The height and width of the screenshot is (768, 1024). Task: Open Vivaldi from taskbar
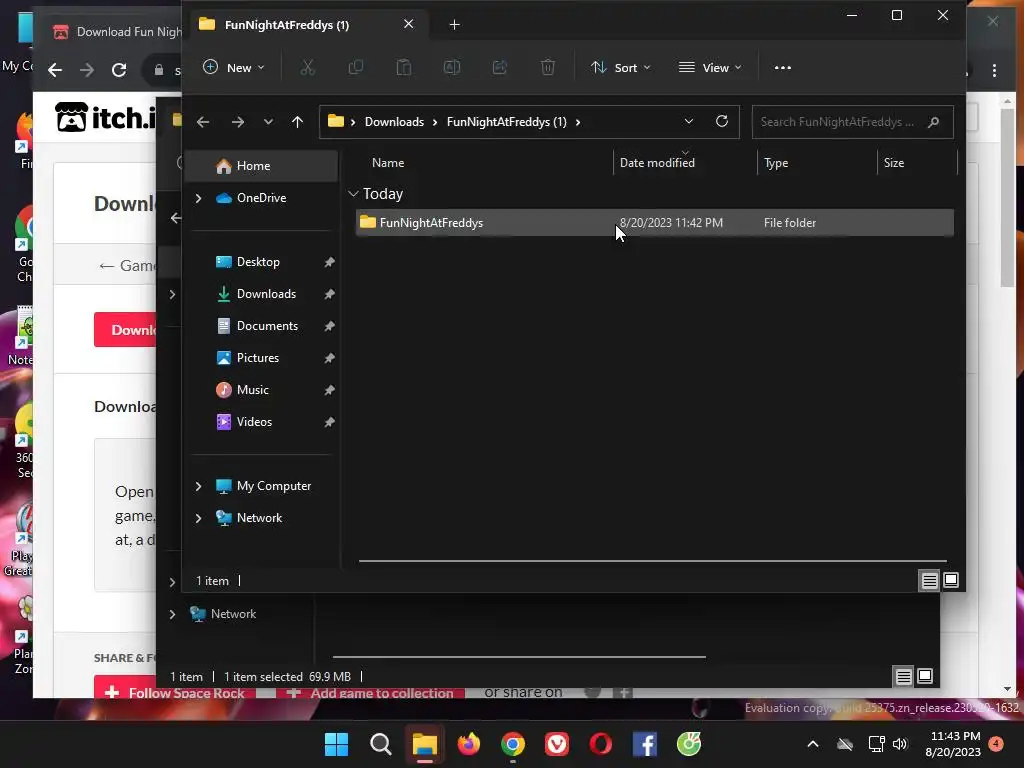[x=556, y=744]
